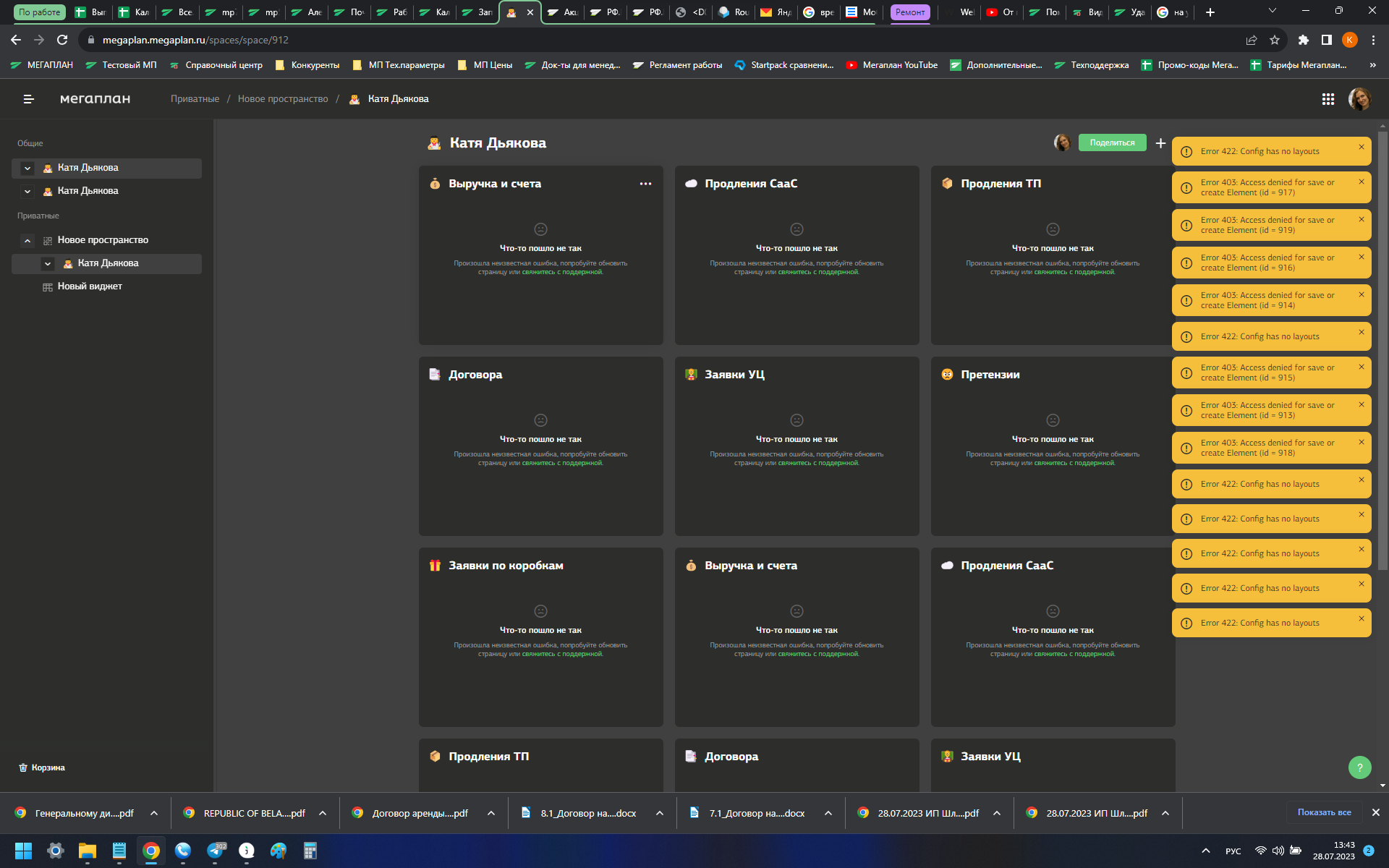
Task: Show hidden bookmarks with chevron
Action: click(1372, 65)
